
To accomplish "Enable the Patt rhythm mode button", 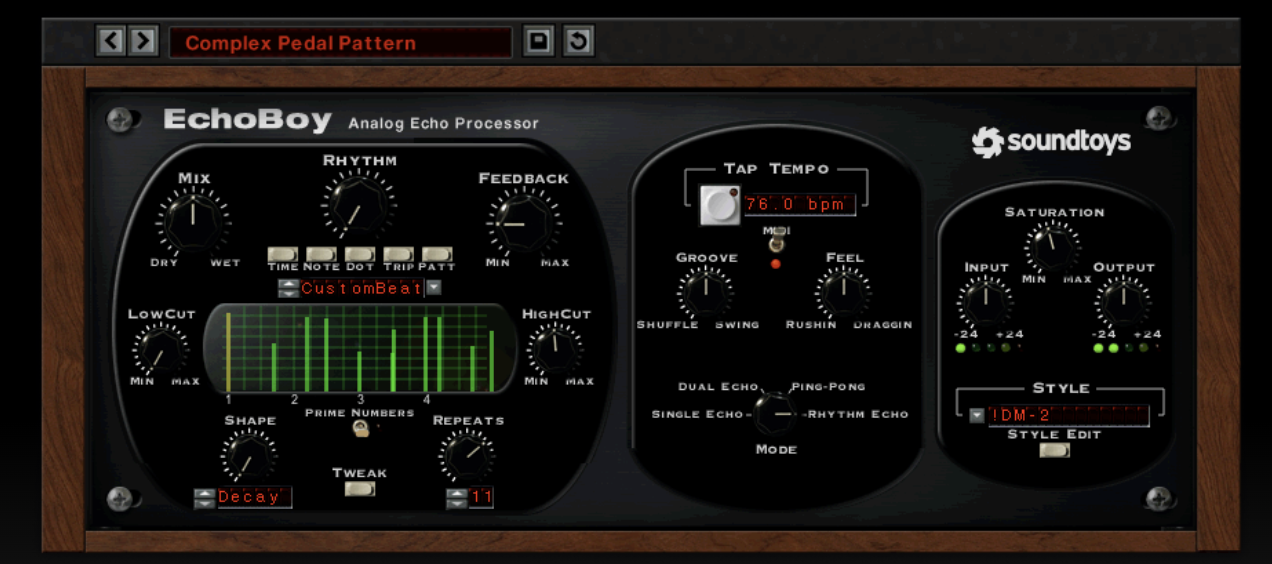I will coord(437,254).
